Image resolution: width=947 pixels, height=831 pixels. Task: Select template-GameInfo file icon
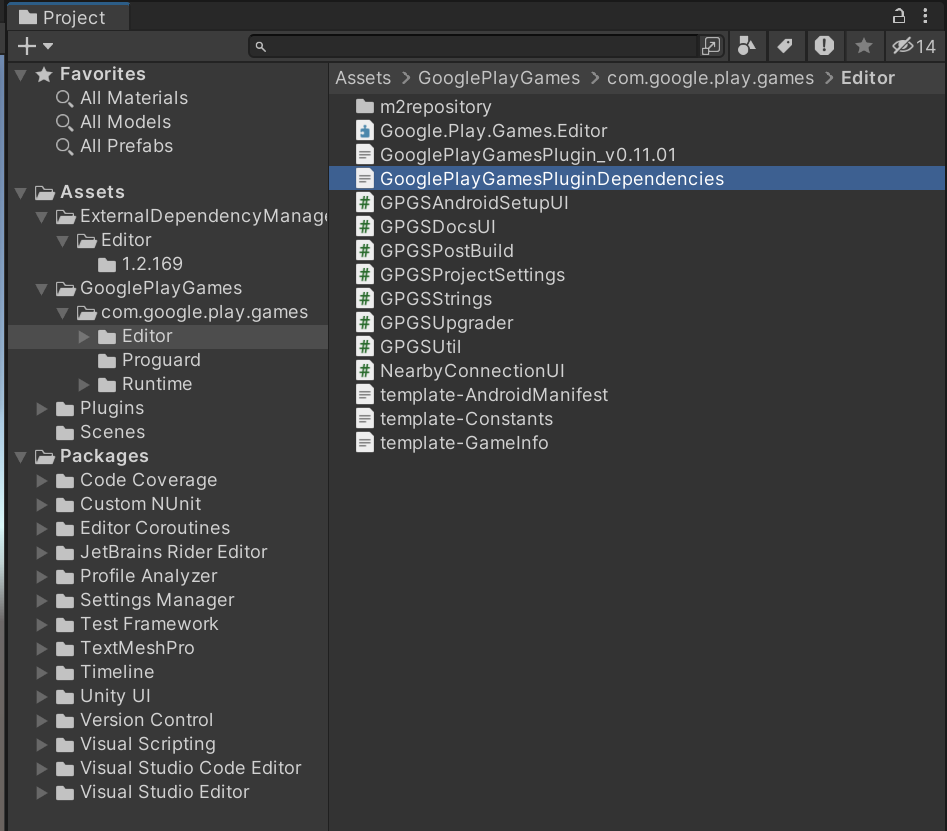coord(365,443)
